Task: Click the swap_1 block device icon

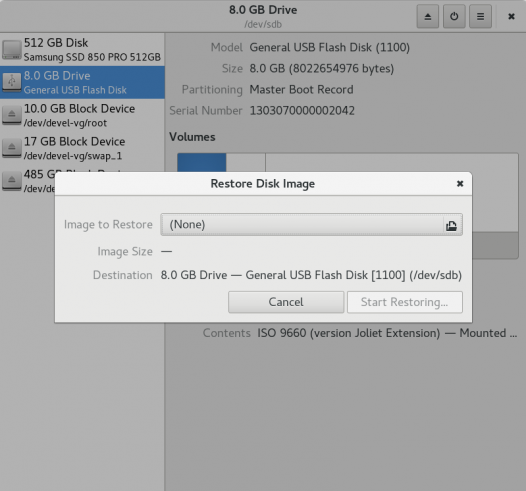Action: [12, 148]
